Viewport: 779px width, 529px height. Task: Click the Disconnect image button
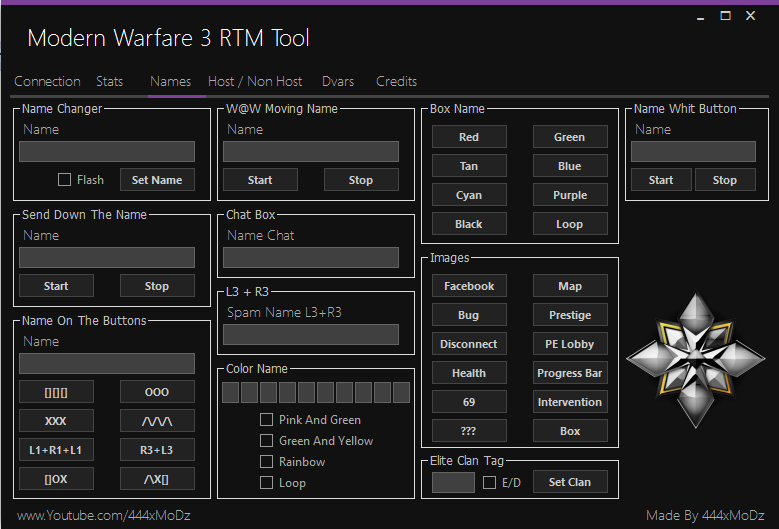point(469,344)
